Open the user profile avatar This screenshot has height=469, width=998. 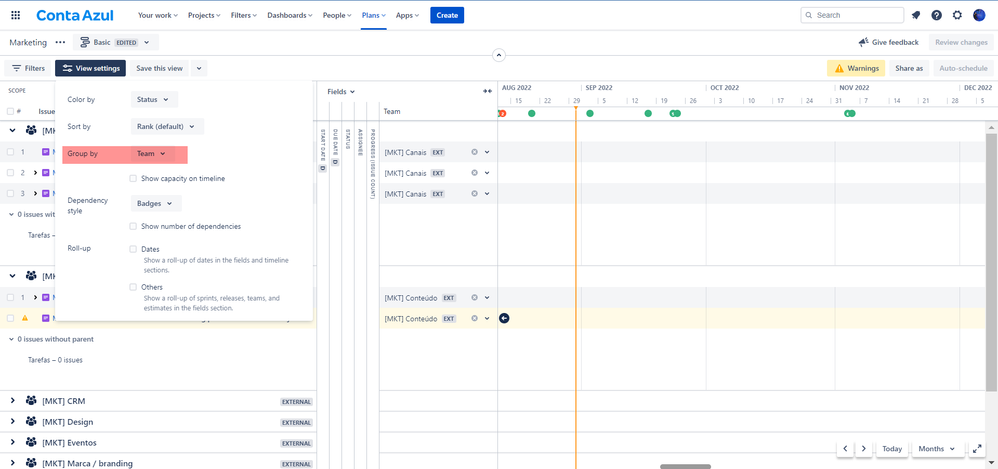(x=979, y=15)
